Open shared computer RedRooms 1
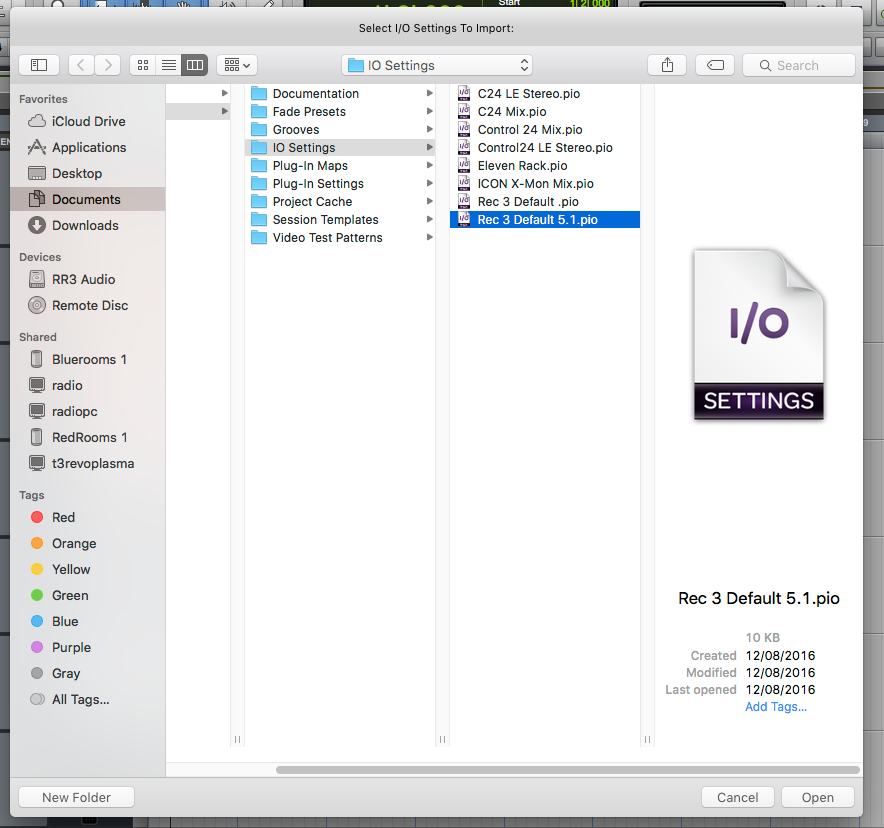Viewport: 884px width, 828px height. coord(87,437)
